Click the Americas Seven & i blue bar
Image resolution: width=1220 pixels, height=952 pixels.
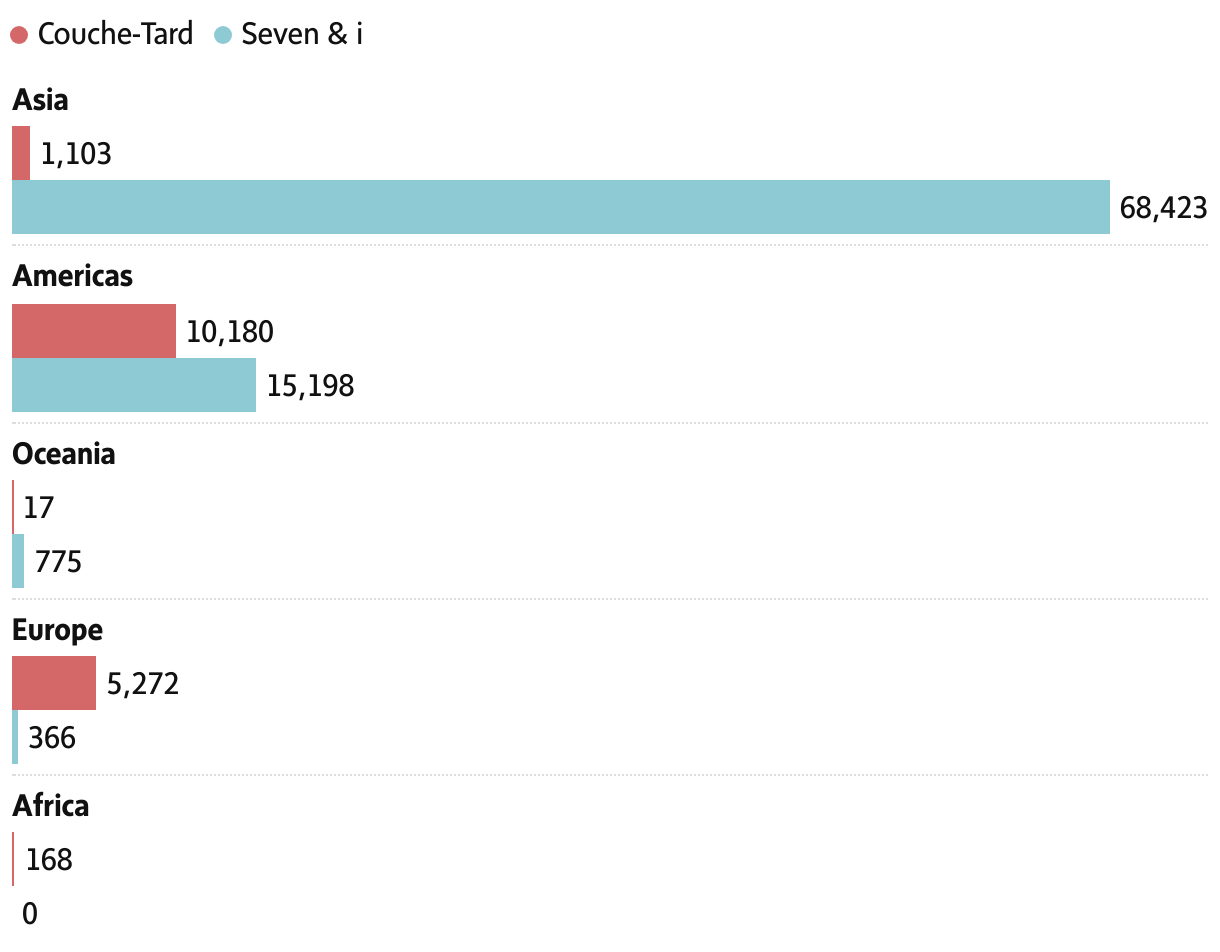click(134, 385)
